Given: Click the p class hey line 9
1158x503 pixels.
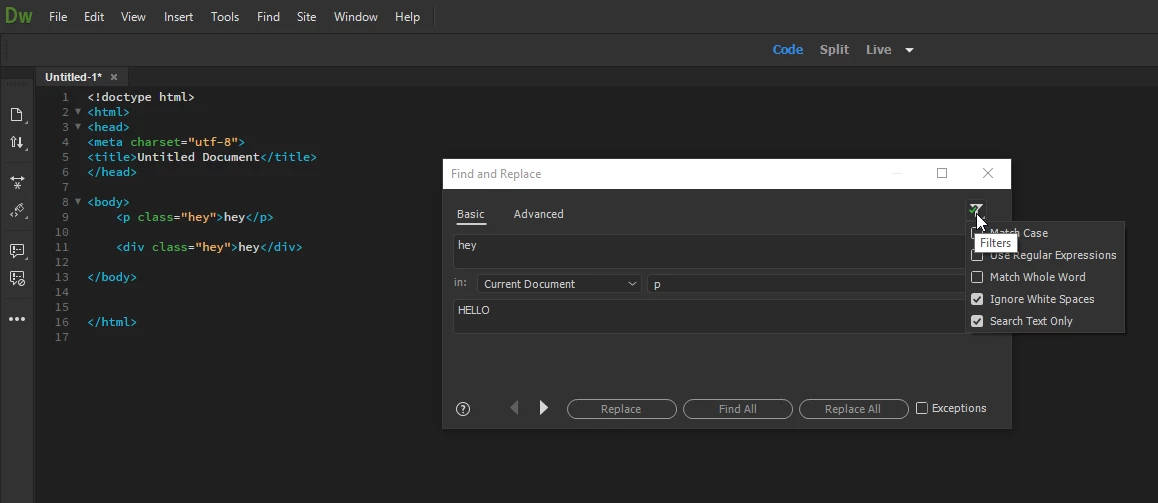Looking at the screenshot, I should (x=195, y=217).
